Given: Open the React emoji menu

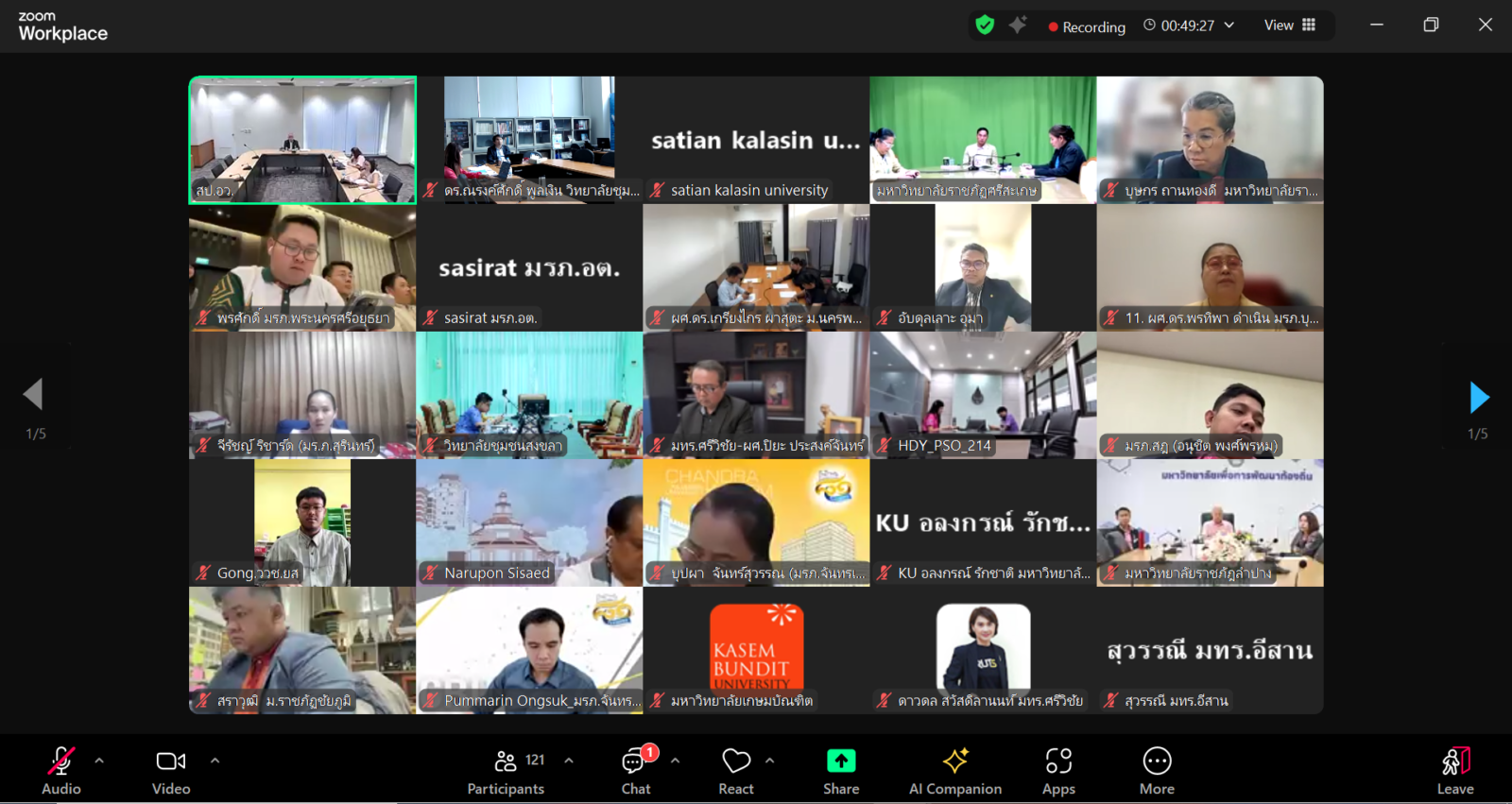Looking at the screenshot, I should (736, 770).
